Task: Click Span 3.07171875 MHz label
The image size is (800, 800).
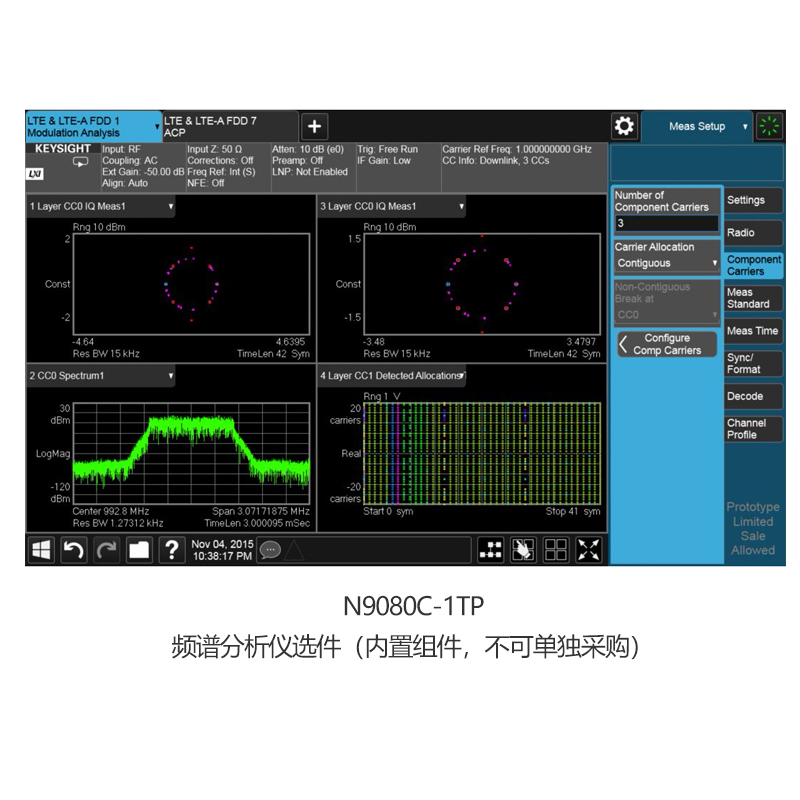Action: pyautogui.click(x=261, y=511)
